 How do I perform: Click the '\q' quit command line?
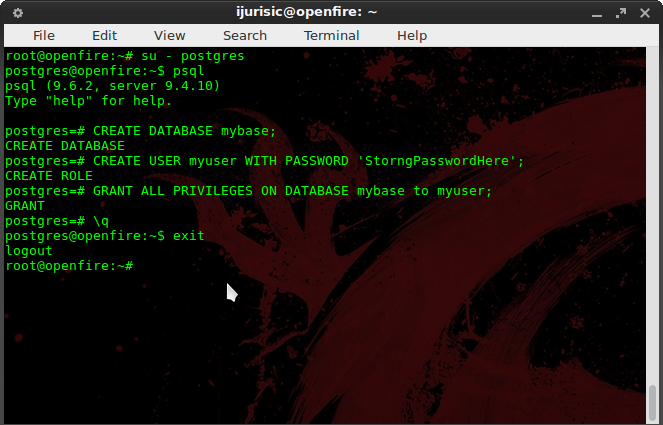point(57,221)
